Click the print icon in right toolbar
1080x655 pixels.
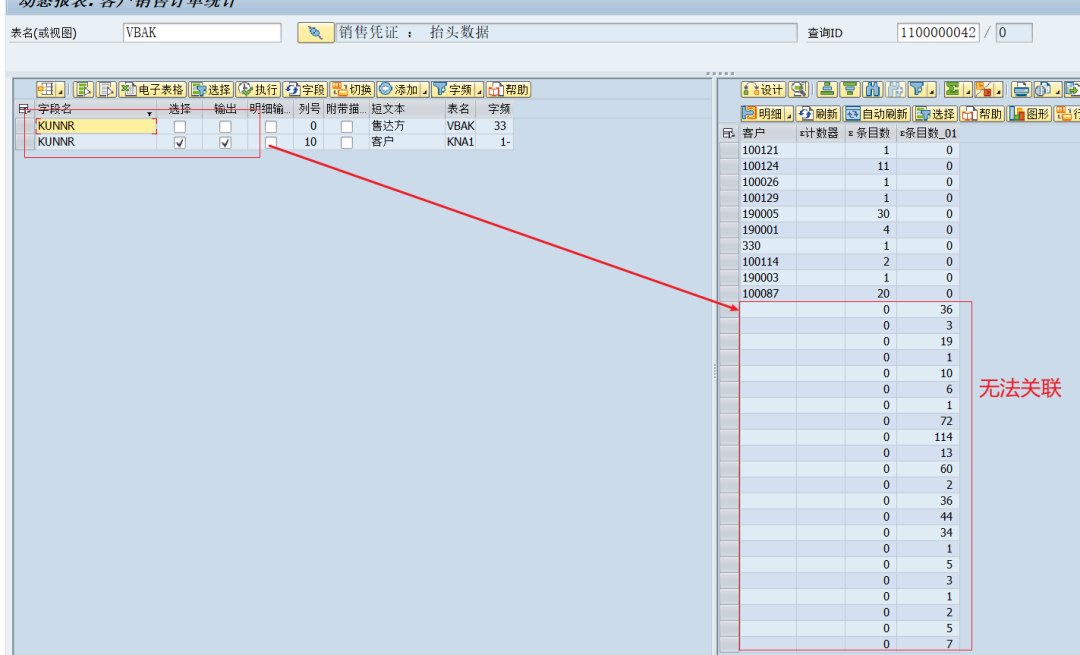tap(1021, 90)
